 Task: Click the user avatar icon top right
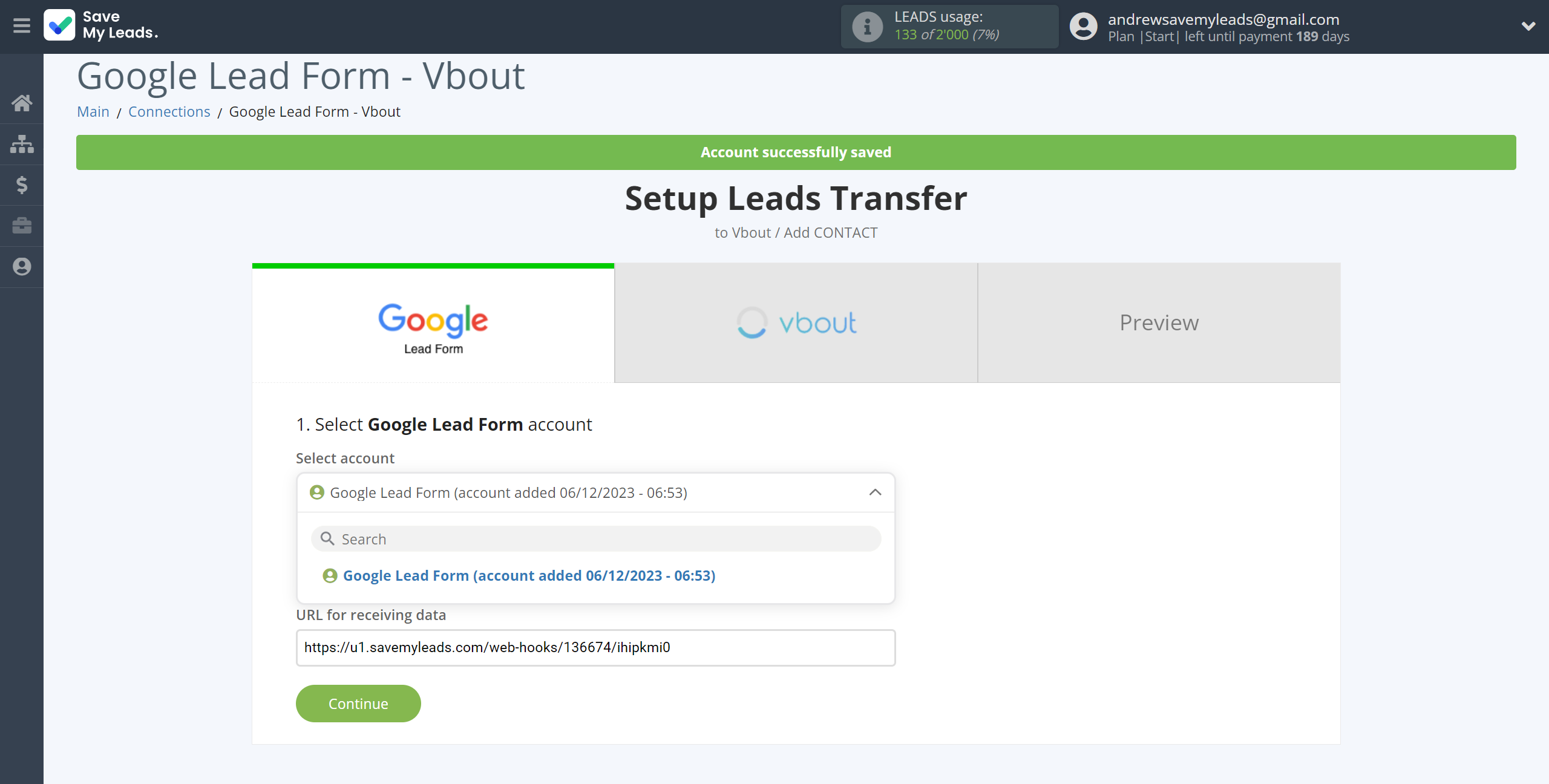[1083, 27]
